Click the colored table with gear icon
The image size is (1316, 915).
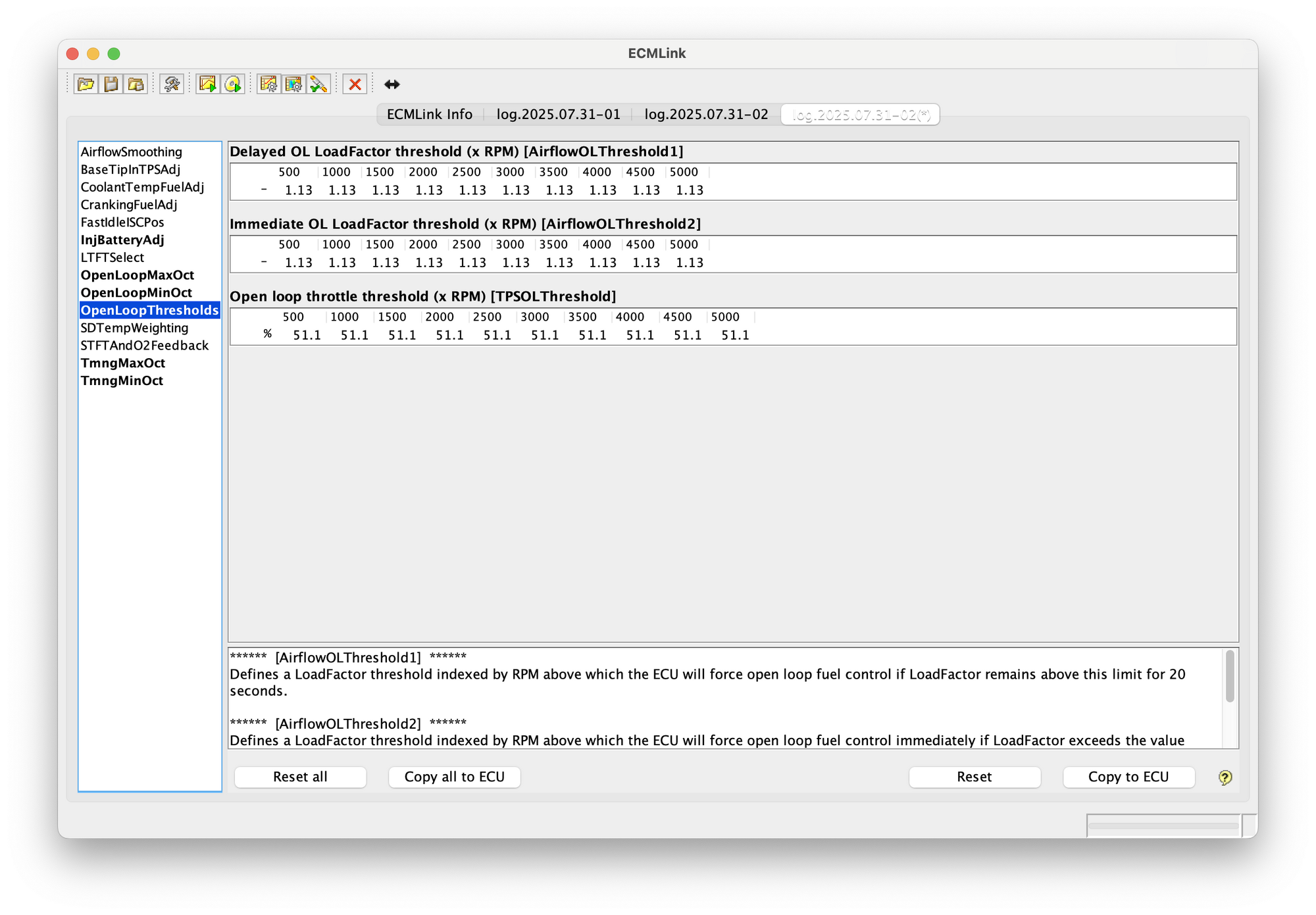point(293,84)
